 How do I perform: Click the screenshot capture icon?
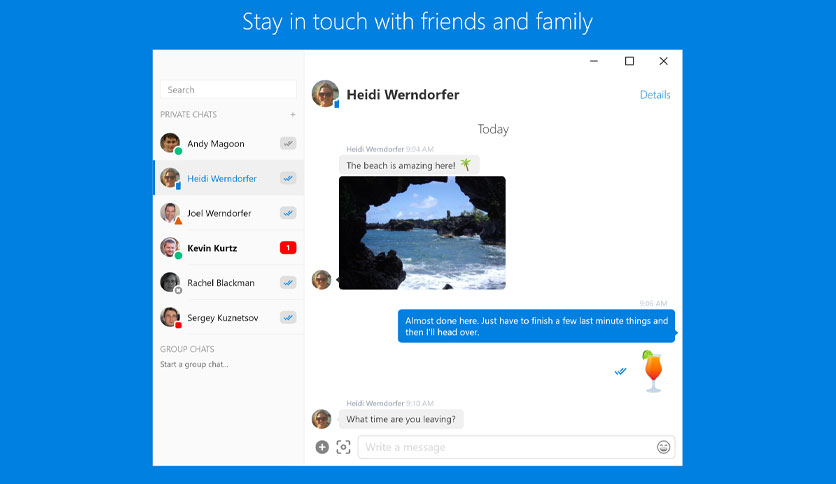tap(343, 447)
